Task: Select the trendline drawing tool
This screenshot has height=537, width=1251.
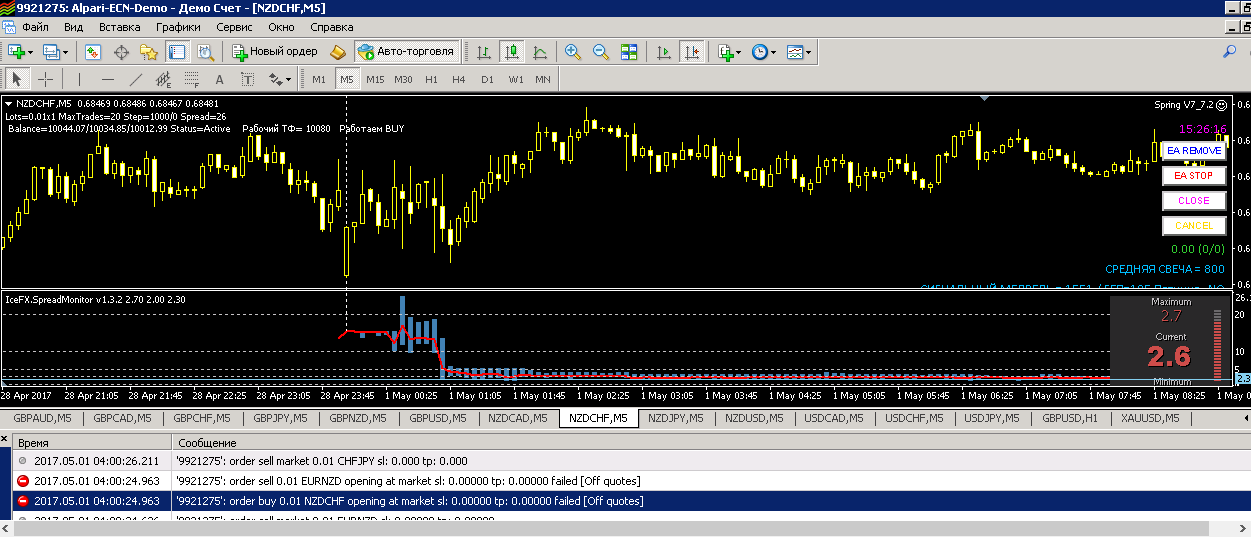Action: (x=136, y=79)
